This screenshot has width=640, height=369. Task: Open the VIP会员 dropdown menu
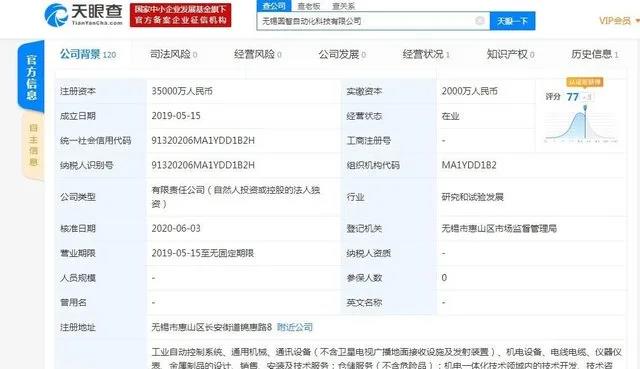[618, 20]
